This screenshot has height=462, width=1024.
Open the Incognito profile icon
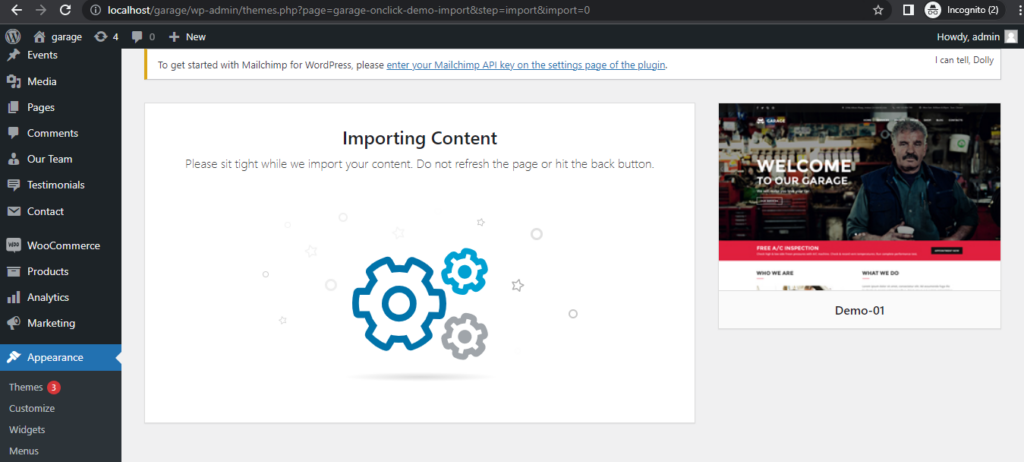pos(932,10)
